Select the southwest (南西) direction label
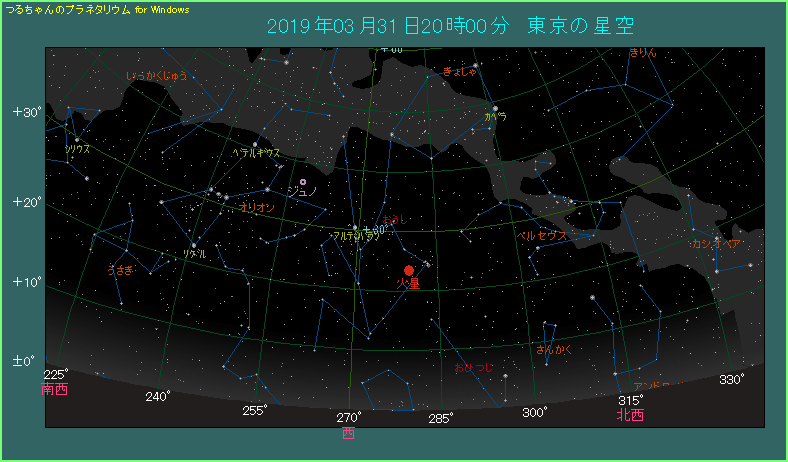Screen dimensions: 788x462 coord(55,390)
